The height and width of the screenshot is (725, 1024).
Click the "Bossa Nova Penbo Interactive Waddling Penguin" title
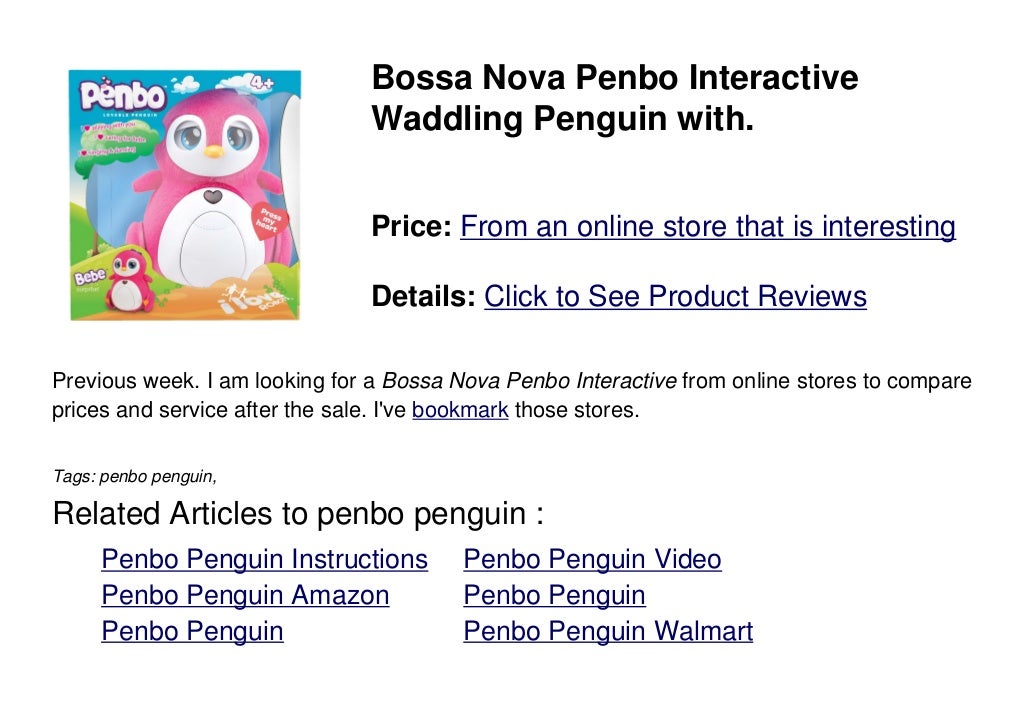click(614, 98)
